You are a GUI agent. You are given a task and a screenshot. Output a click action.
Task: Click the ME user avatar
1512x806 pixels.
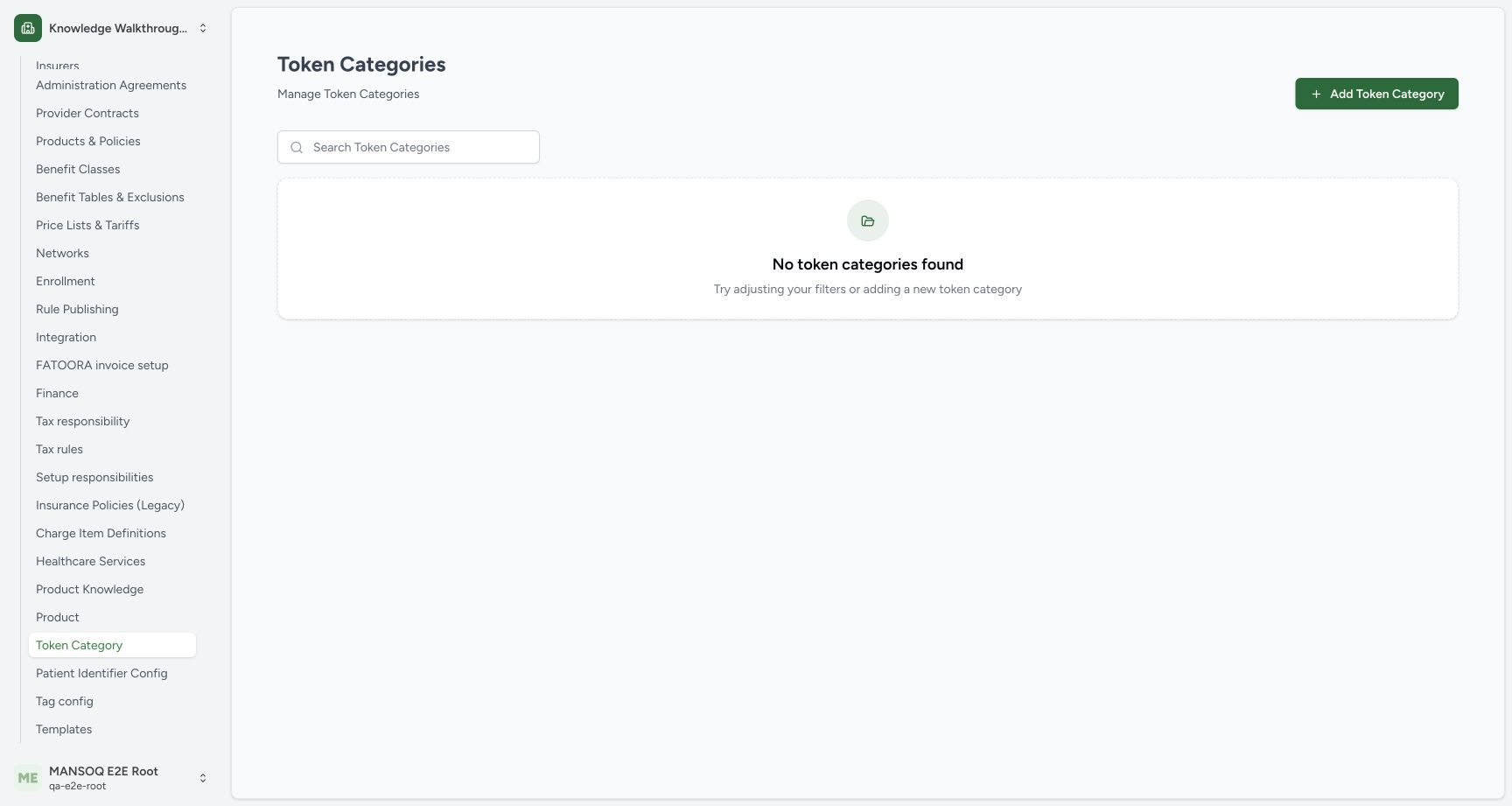(28, 778)
